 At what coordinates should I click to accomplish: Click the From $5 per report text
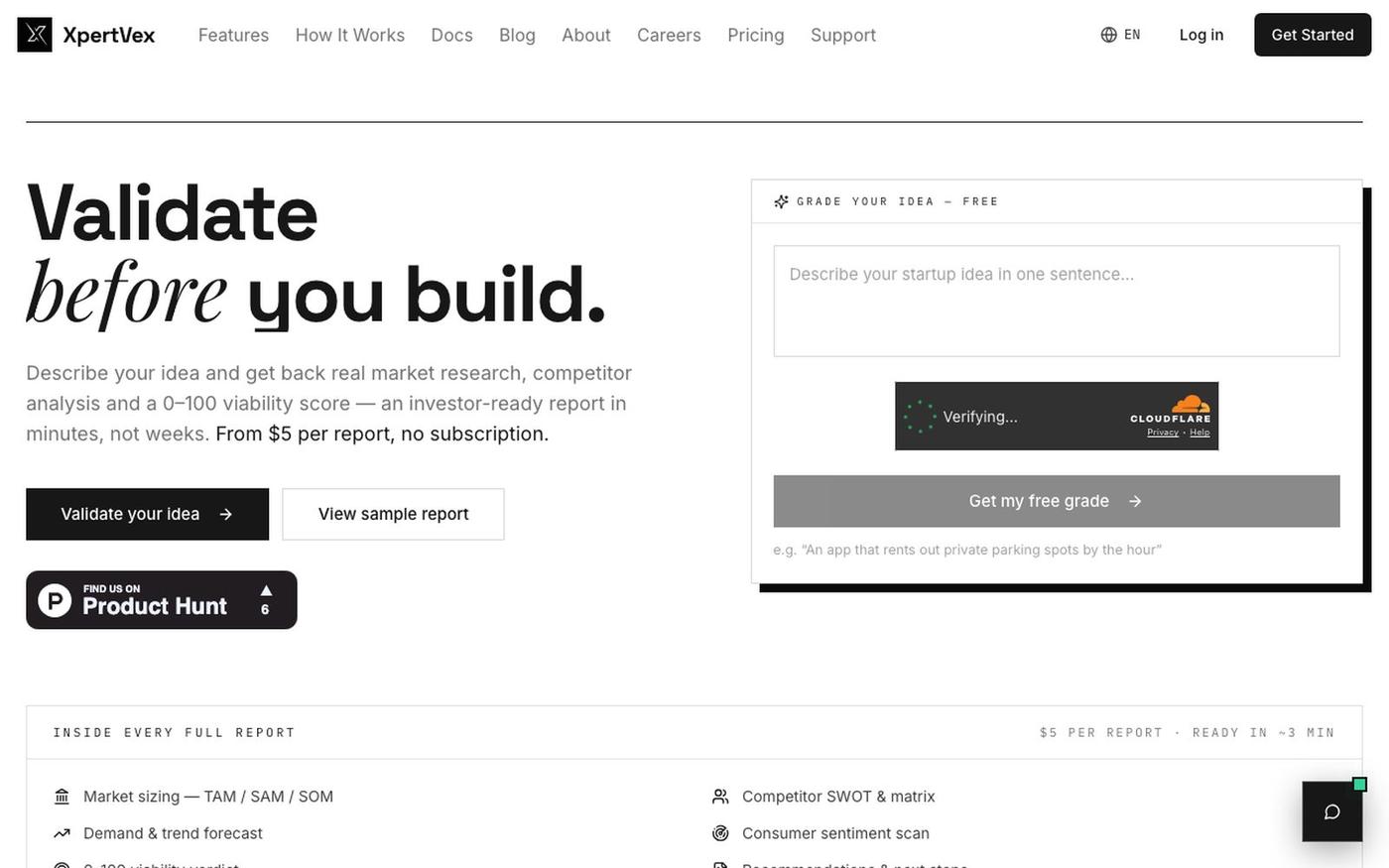tap(382, 434)
